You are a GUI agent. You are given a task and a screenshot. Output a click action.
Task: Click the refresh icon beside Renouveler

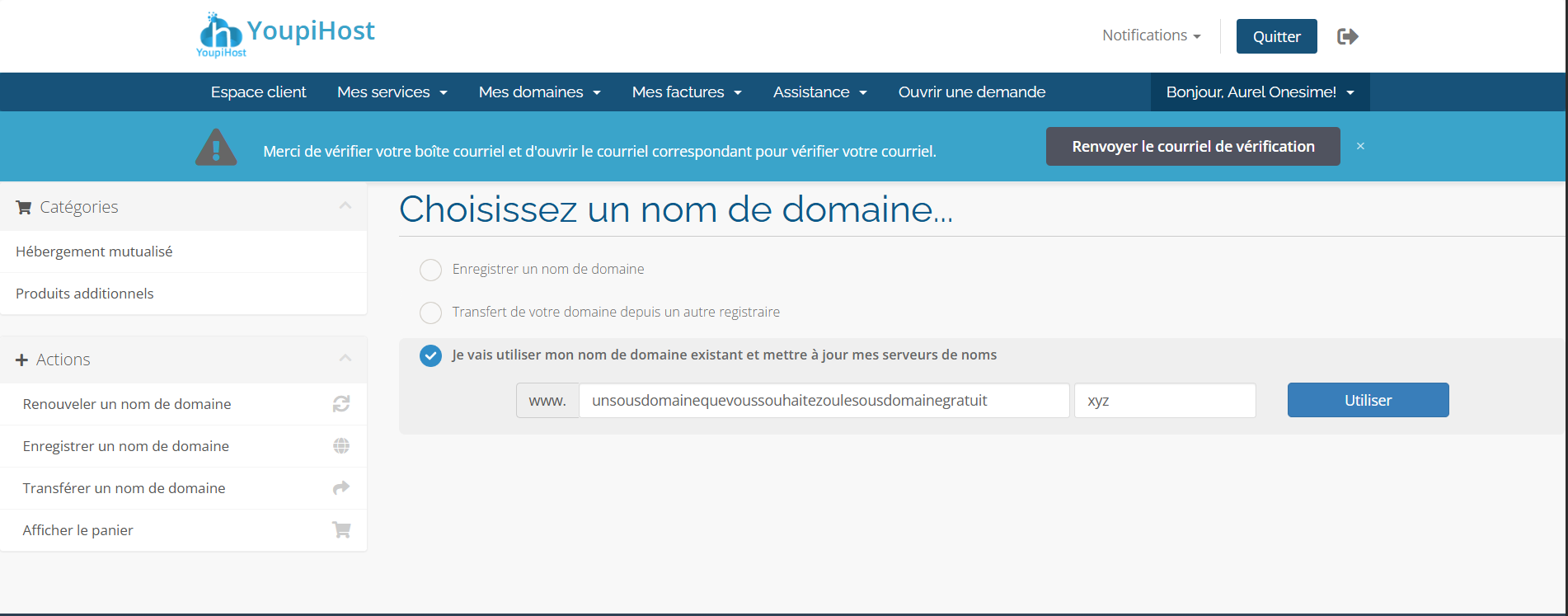[x=341, y=404]
